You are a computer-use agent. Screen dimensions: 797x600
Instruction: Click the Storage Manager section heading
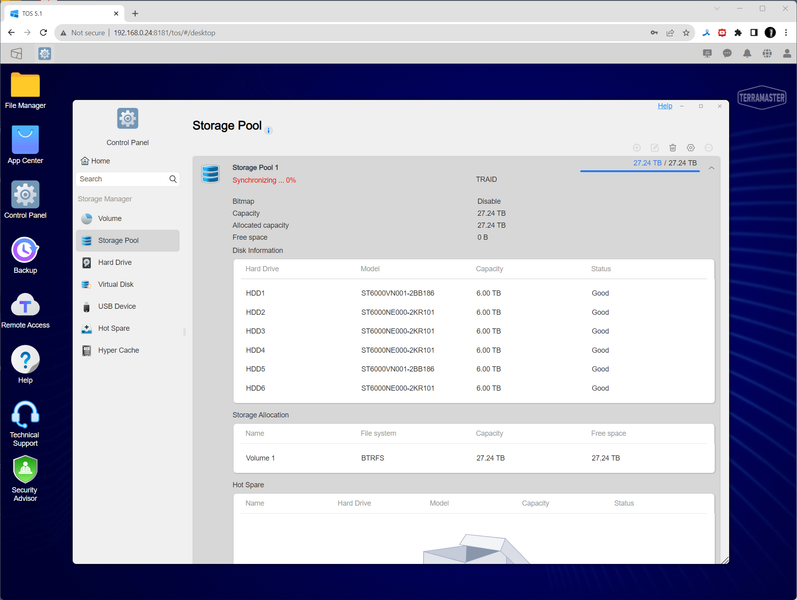pyautogui.click(x=105, y=199)
